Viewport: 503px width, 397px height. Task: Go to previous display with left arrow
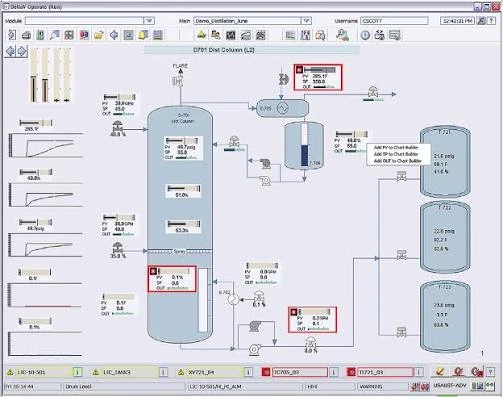10,52
